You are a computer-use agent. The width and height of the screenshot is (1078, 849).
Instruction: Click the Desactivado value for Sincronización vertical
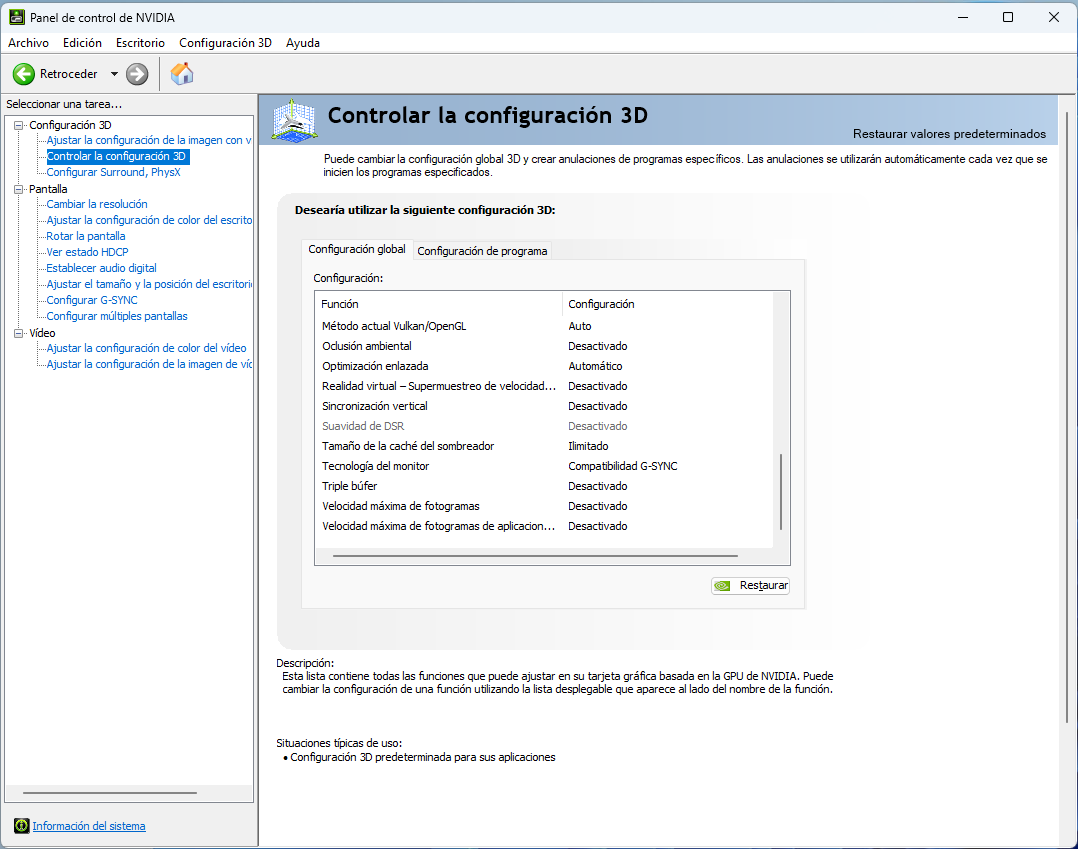pyautogui.click(x=598, y=406)
